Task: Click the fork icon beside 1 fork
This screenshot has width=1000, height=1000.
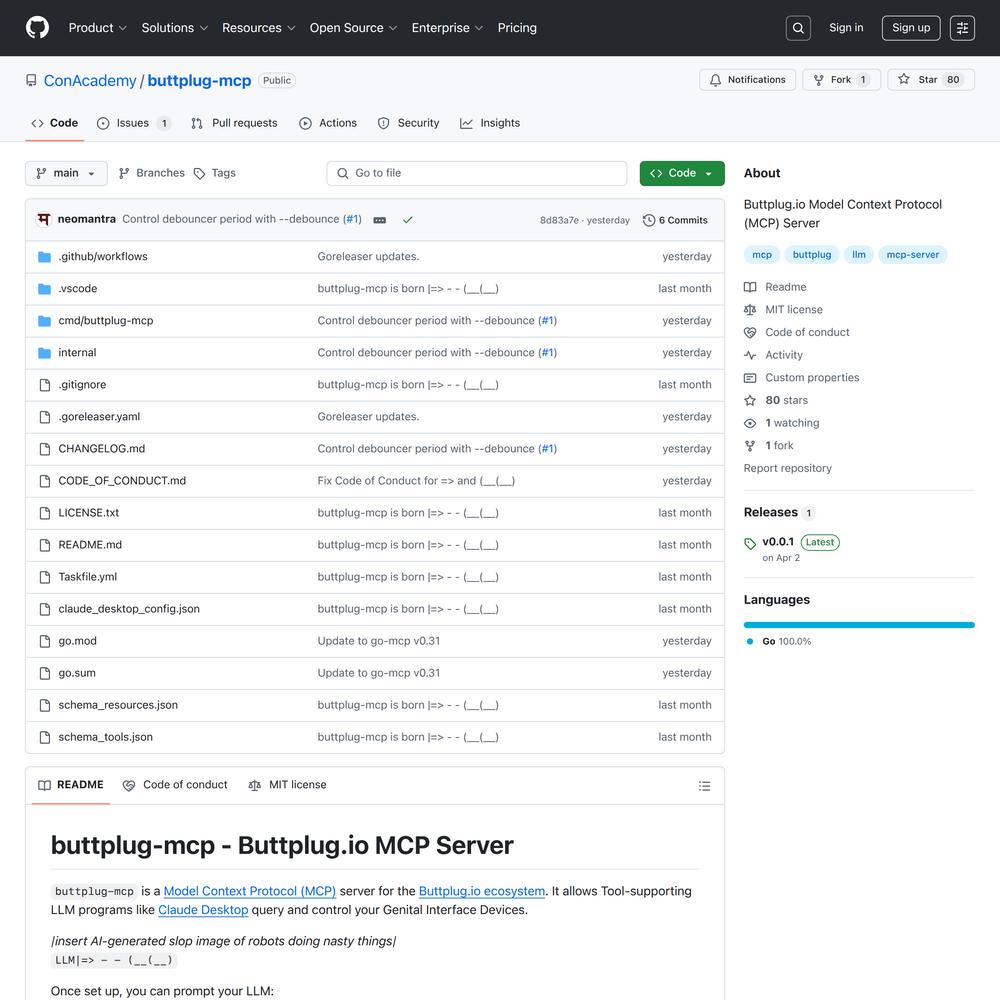Action: pos(750,446)
